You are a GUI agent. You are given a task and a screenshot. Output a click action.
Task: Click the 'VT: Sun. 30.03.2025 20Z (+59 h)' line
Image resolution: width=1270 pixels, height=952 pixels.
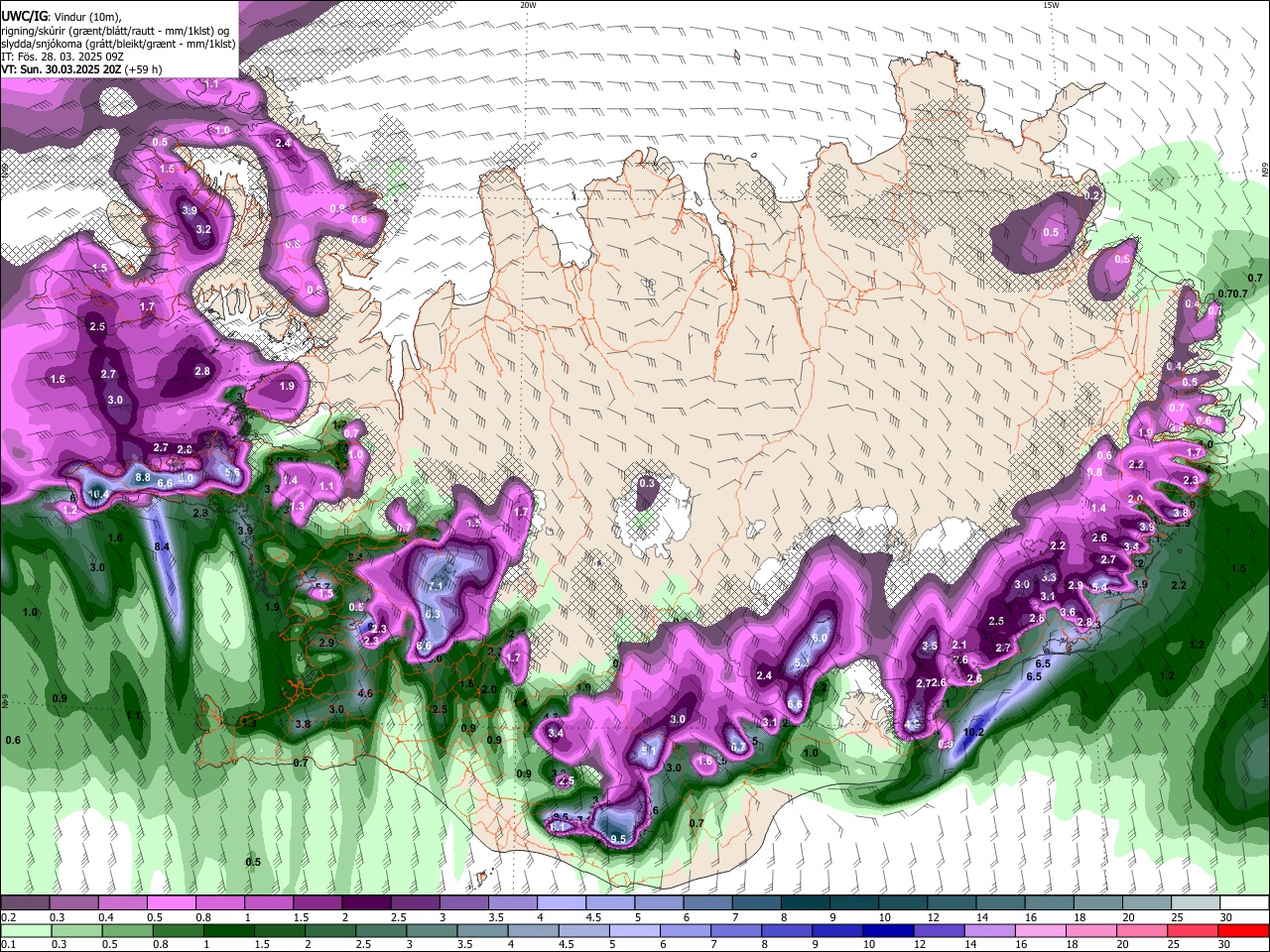tap(81, 69)
